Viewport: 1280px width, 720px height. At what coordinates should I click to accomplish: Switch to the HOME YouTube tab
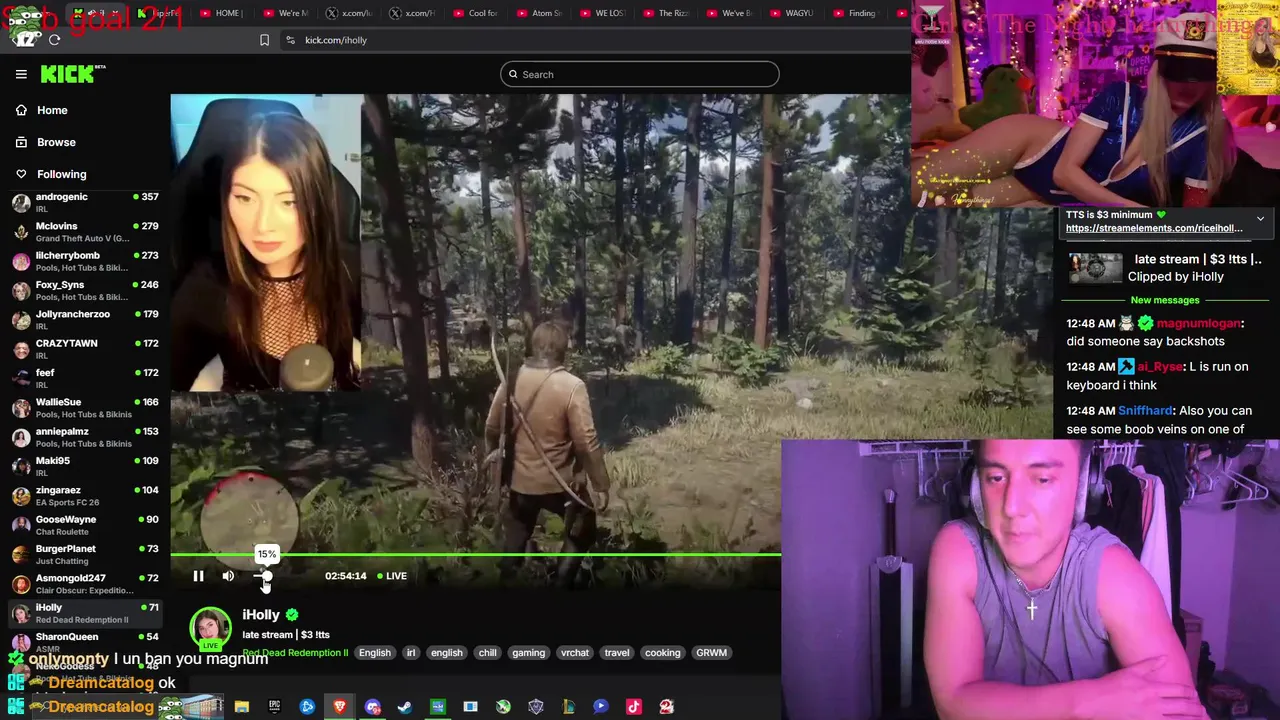221,13
